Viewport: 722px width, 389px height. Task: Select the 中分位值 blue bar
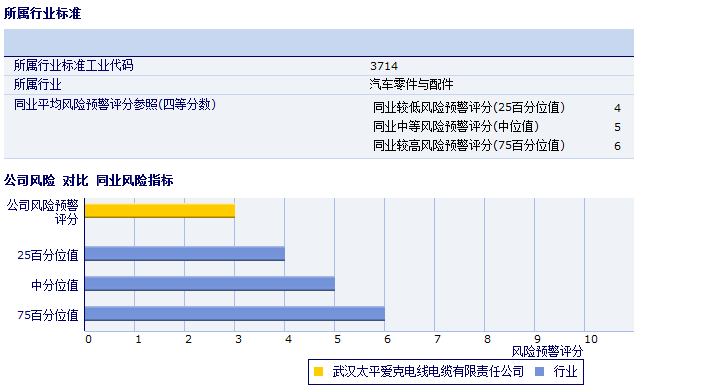click(x=210, y=284)
